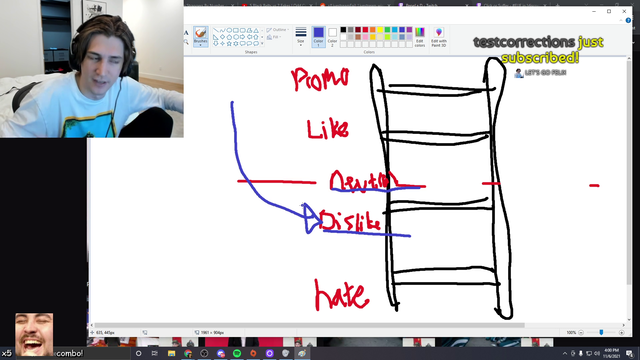Click the "100%" zoom level text
Screen dimensions: 640x360
coord(571,333)
